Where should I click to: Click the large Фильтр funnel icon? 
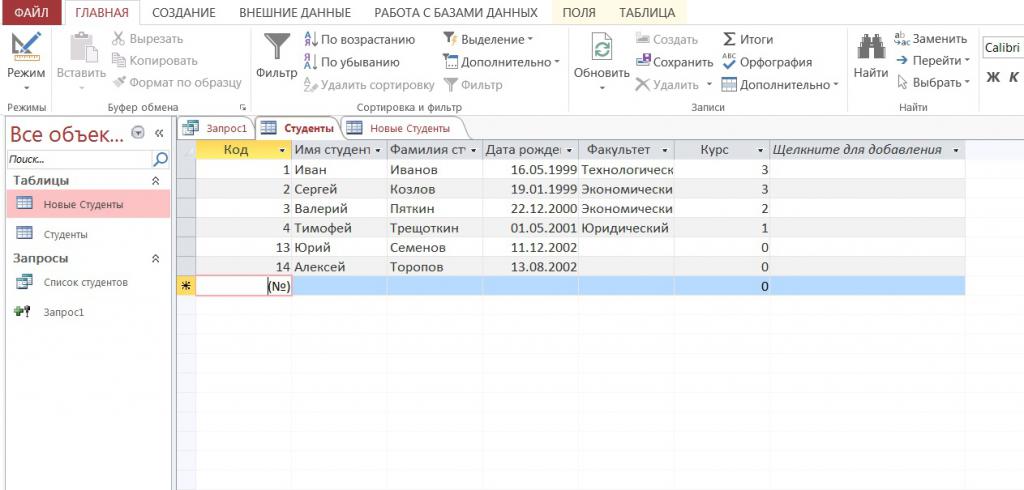point(276,48)
